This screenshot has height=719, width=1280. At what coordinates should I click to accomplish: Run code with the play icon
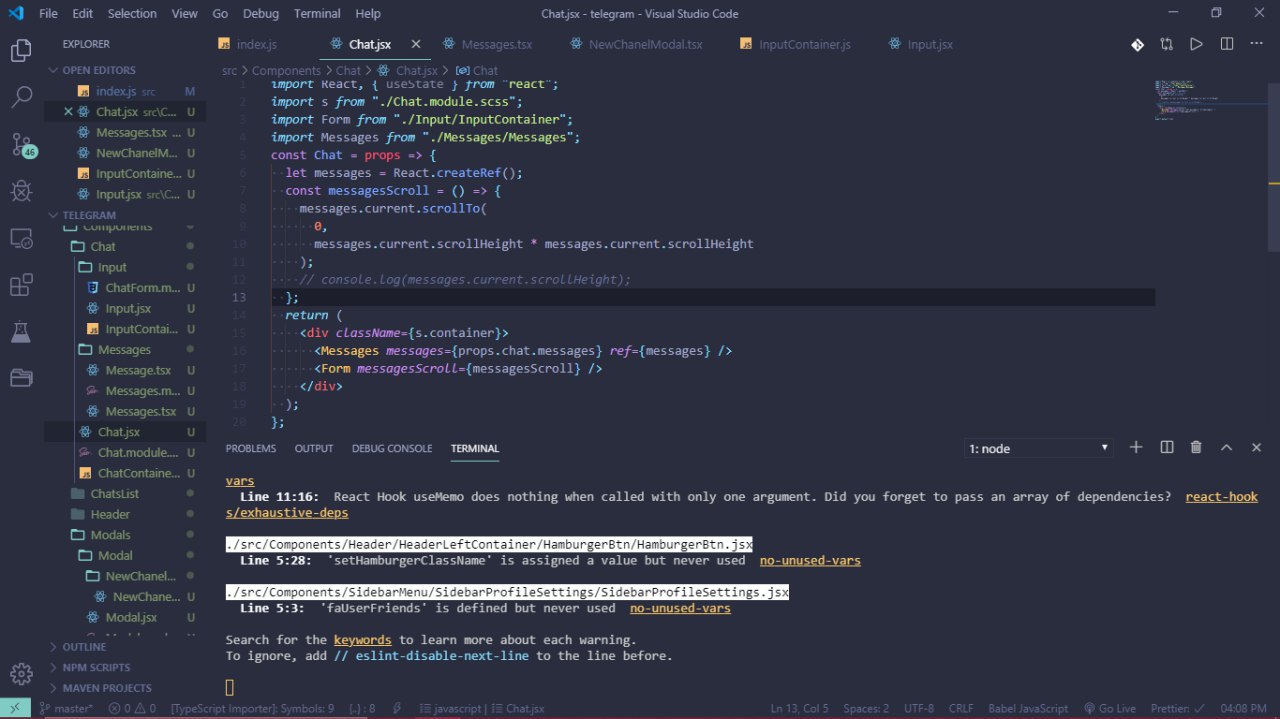[1196, 45]
